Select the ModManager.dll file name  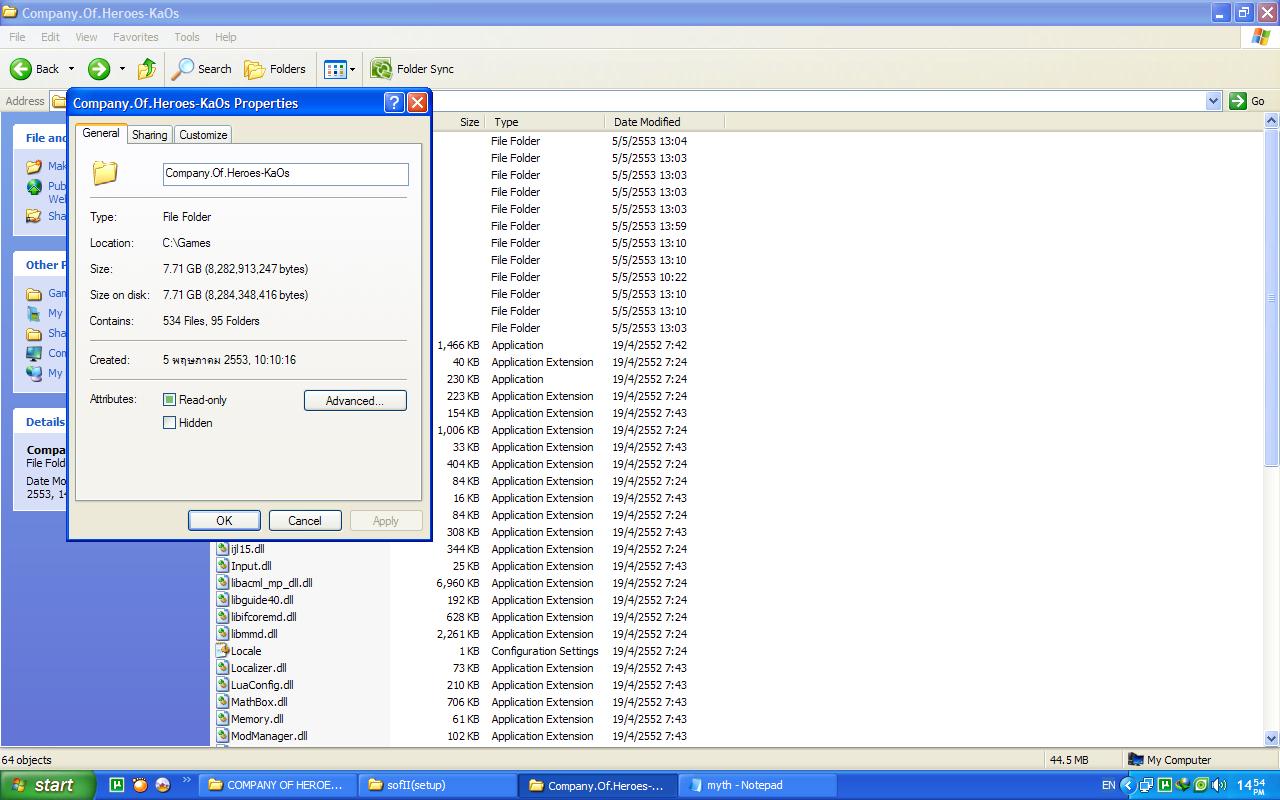(x=269, y=736)
